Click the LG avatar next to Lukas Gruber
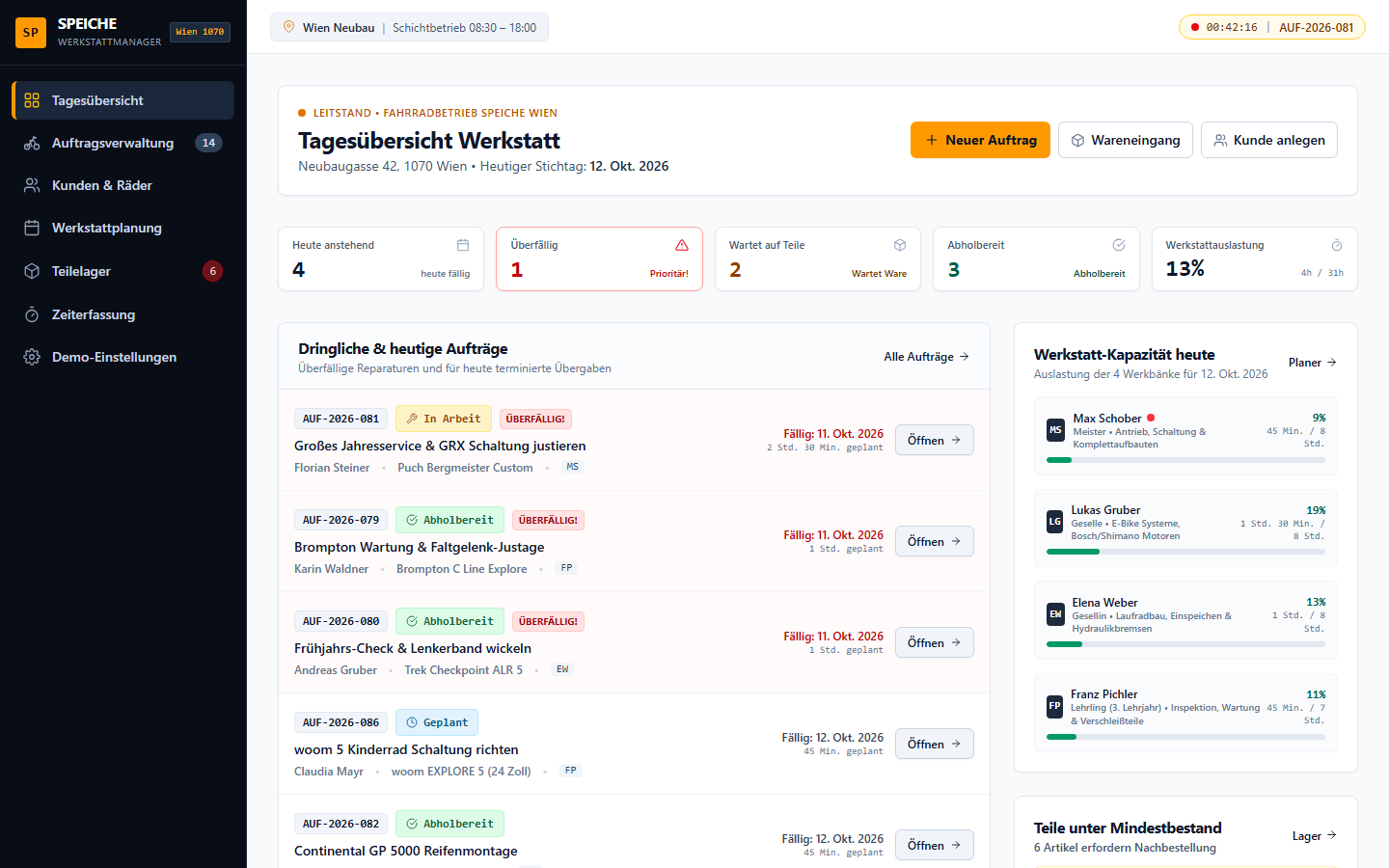The image size is (1389, 868). (x=1055, y=522)
